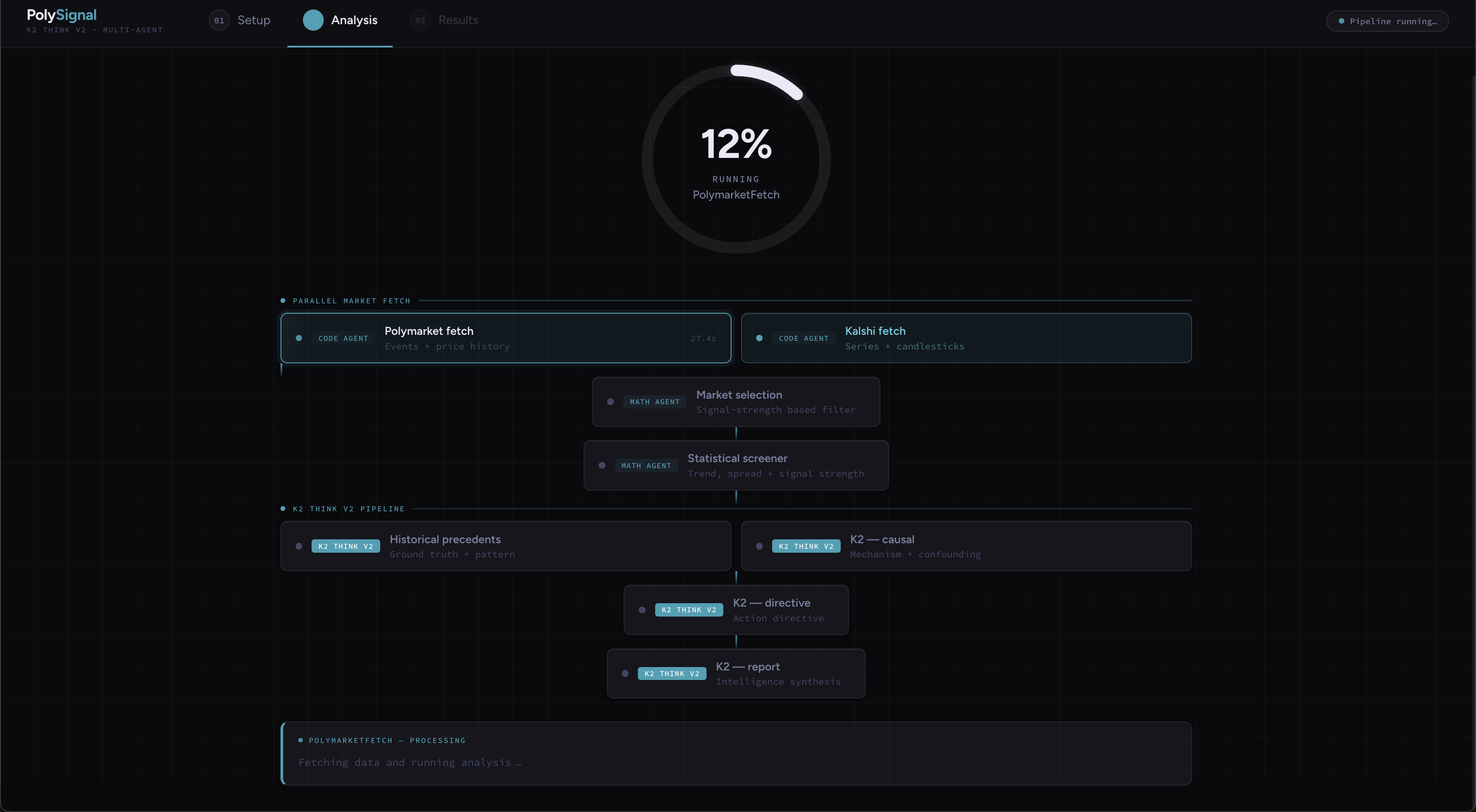Click K2 THINK V2 badge on K2 causal
The height and width of the screenshot is (812, 1476).
(806, 546)
